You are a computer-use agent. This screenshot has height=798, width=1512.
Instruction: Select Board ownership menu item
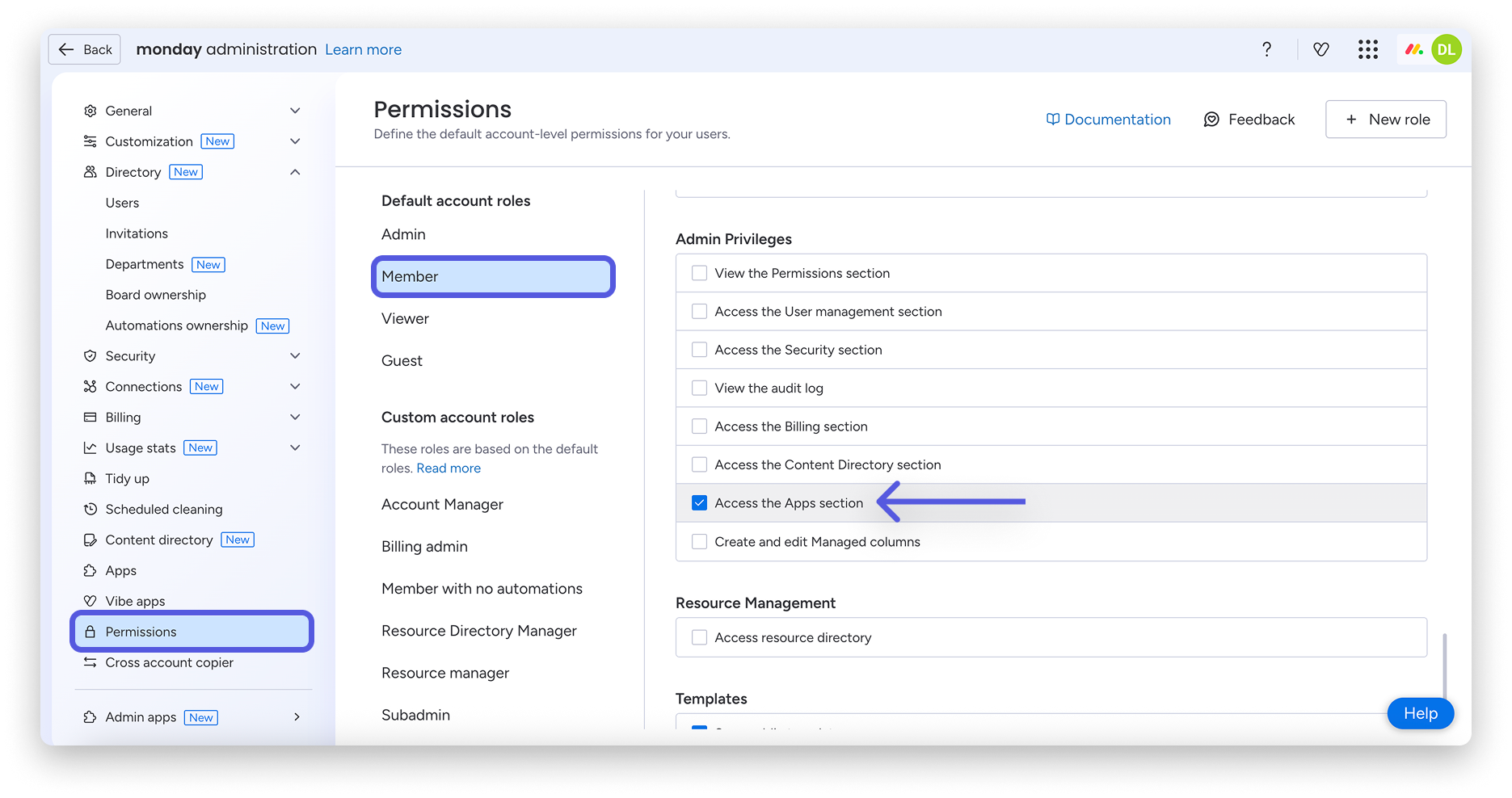click(156, 295)
